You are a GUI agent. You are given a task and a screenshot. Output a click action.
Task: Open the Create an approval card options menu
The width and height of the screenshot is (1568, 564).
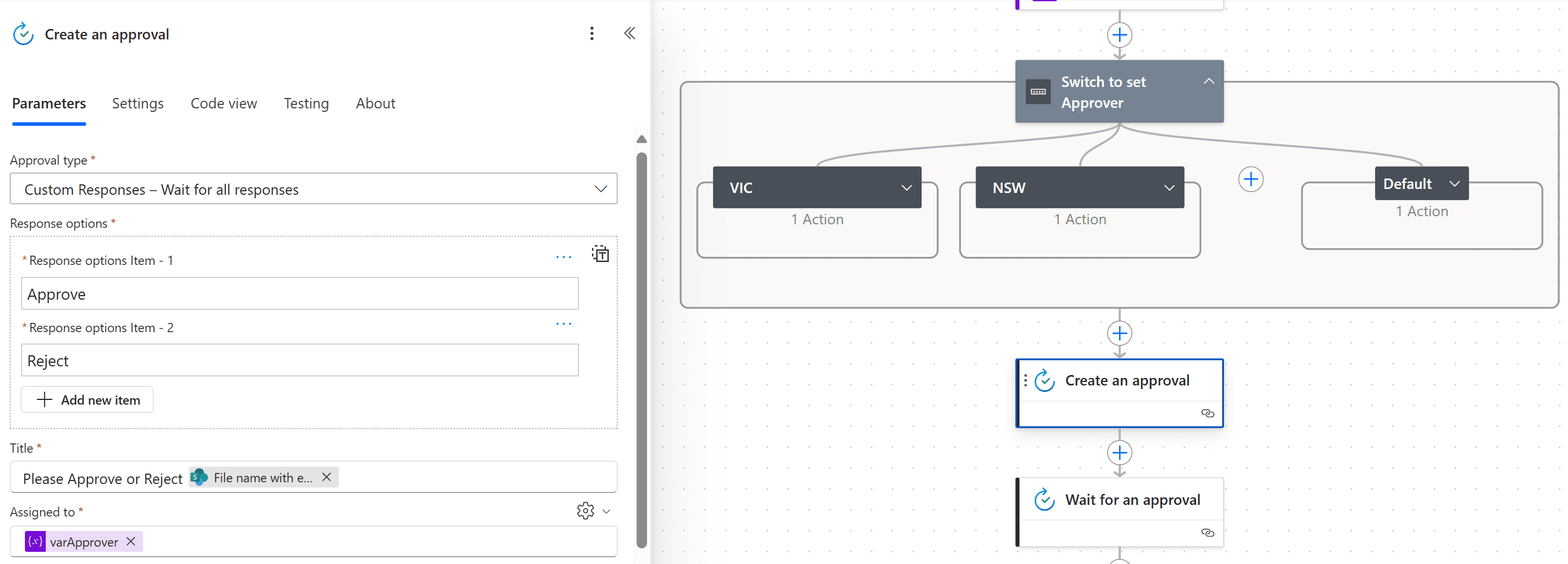[1025, 380]
